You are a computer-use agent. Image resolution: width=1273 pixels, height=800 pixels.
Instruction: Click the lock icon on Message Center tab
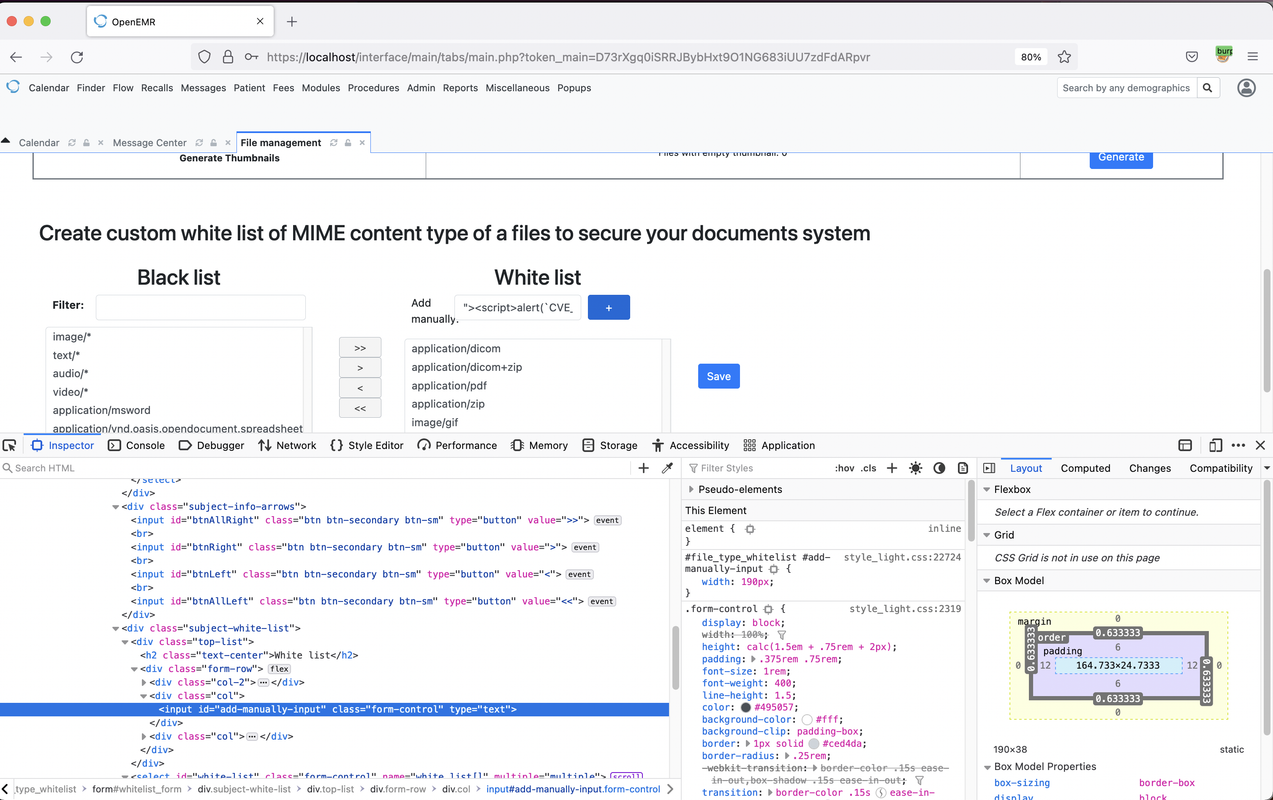coord(213,143)
